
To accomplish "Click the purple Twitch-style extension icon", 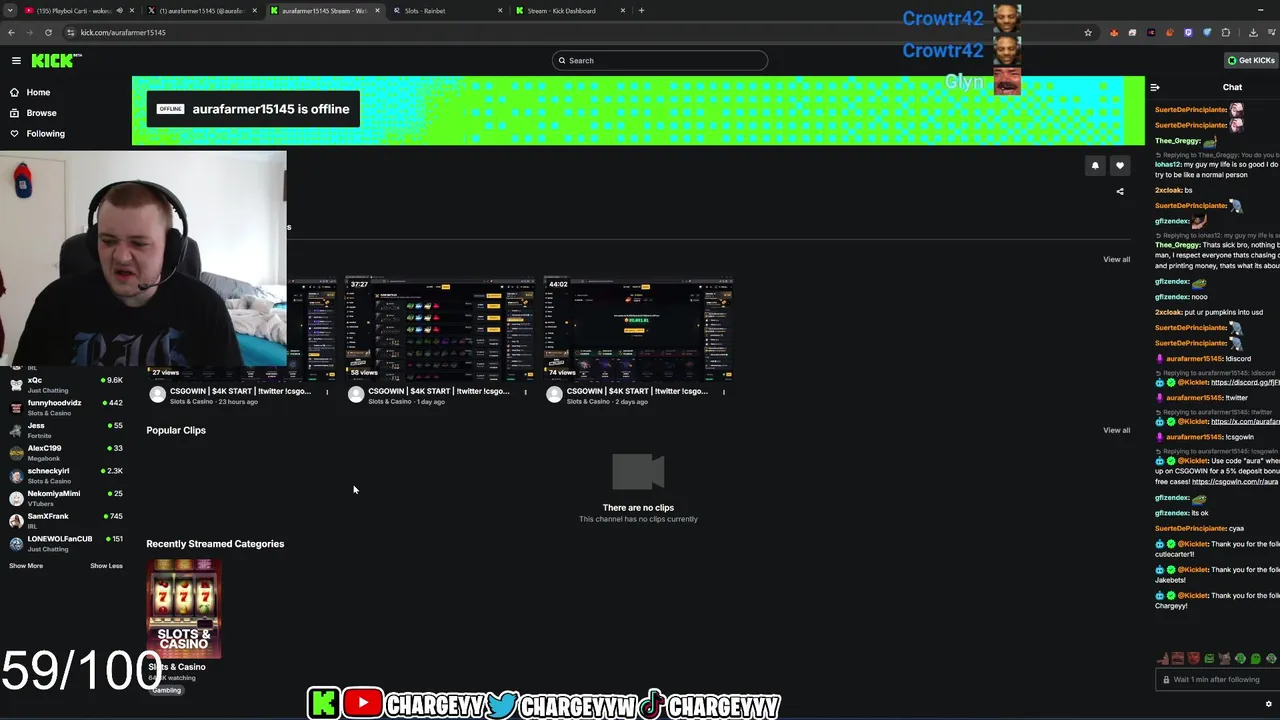I will coord(1188,32).
